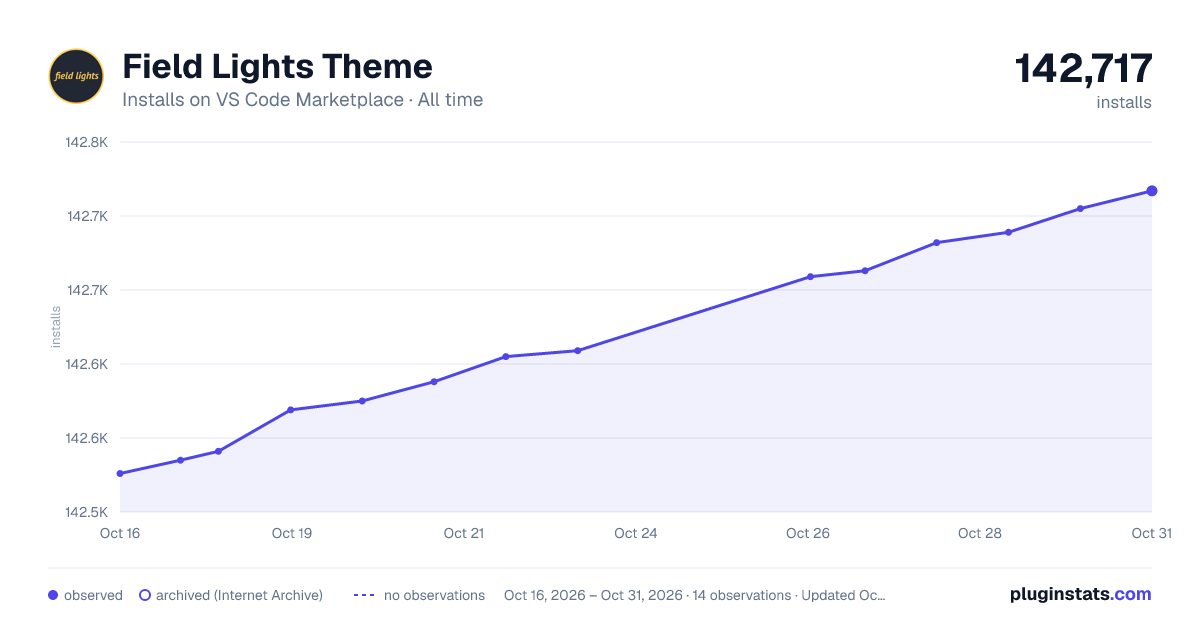Click the no observations dashed-line marker
This screenshot has height=630, width=1200.
[x=364, y=595]
